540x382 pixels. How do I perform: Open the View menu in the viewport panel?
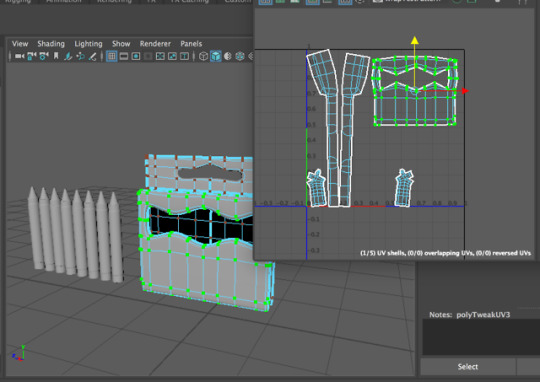[x=20, y=44]
